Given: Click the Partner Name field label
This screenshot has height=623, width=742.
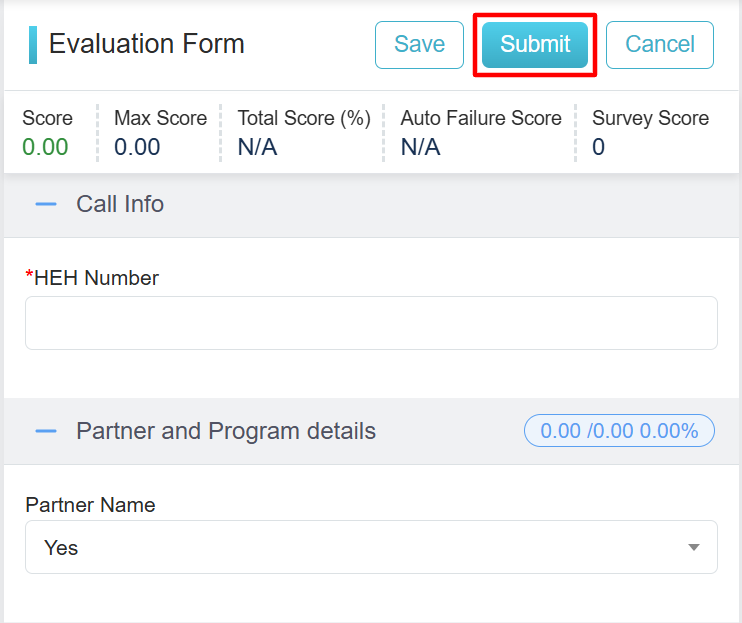Looking at the screenshot, I should coord(90,505).
